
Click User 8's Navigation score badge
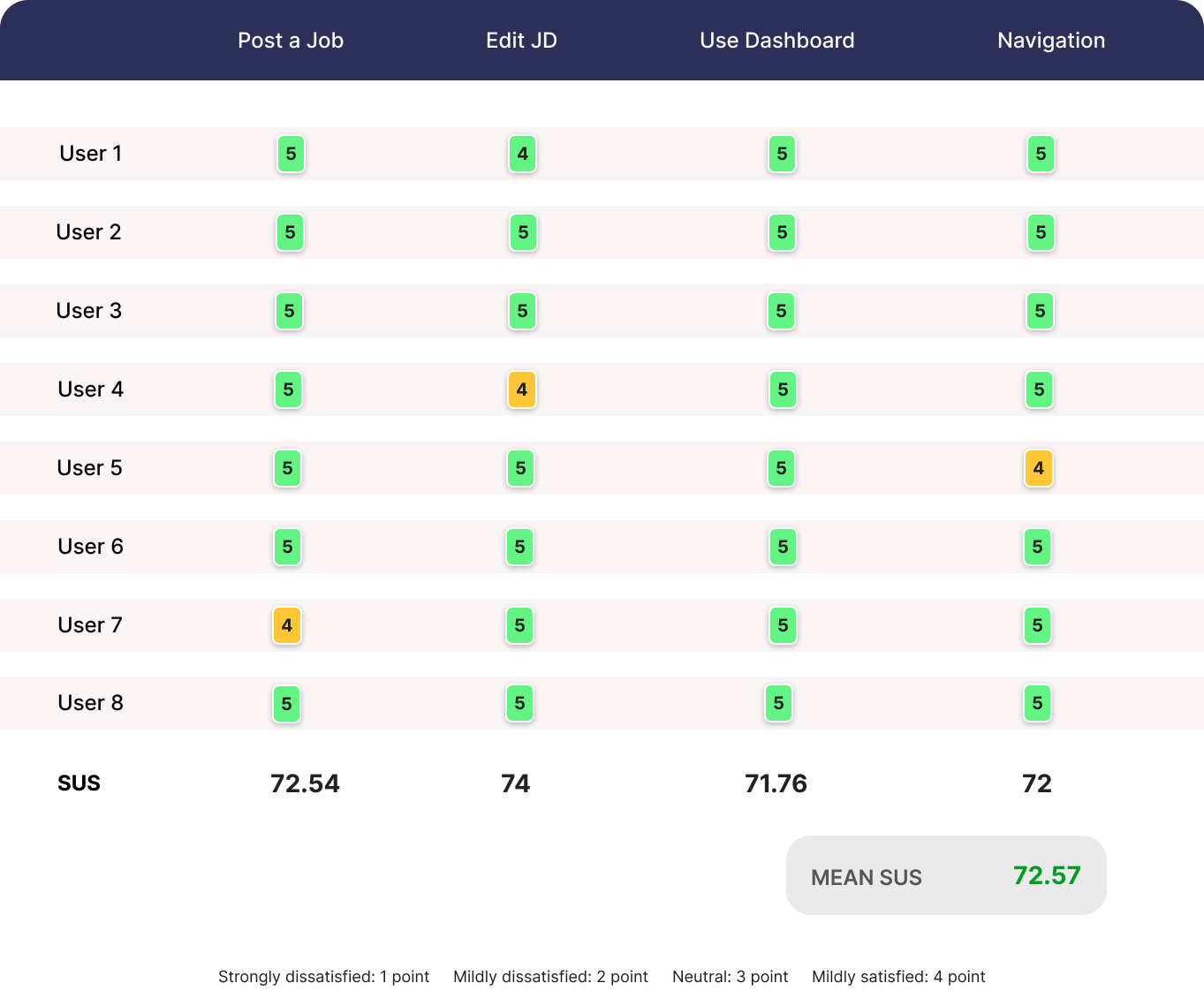click(1037, 703)
